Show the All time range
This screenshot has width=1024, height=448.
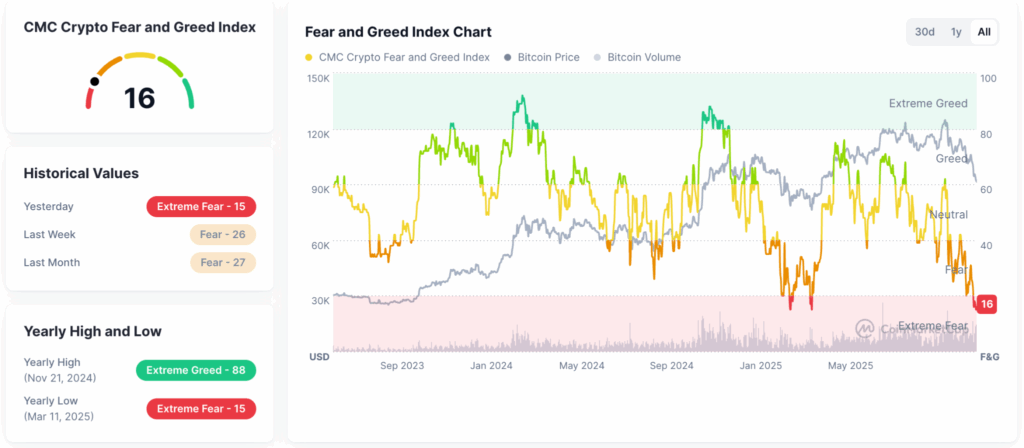(x=984, y=32)
